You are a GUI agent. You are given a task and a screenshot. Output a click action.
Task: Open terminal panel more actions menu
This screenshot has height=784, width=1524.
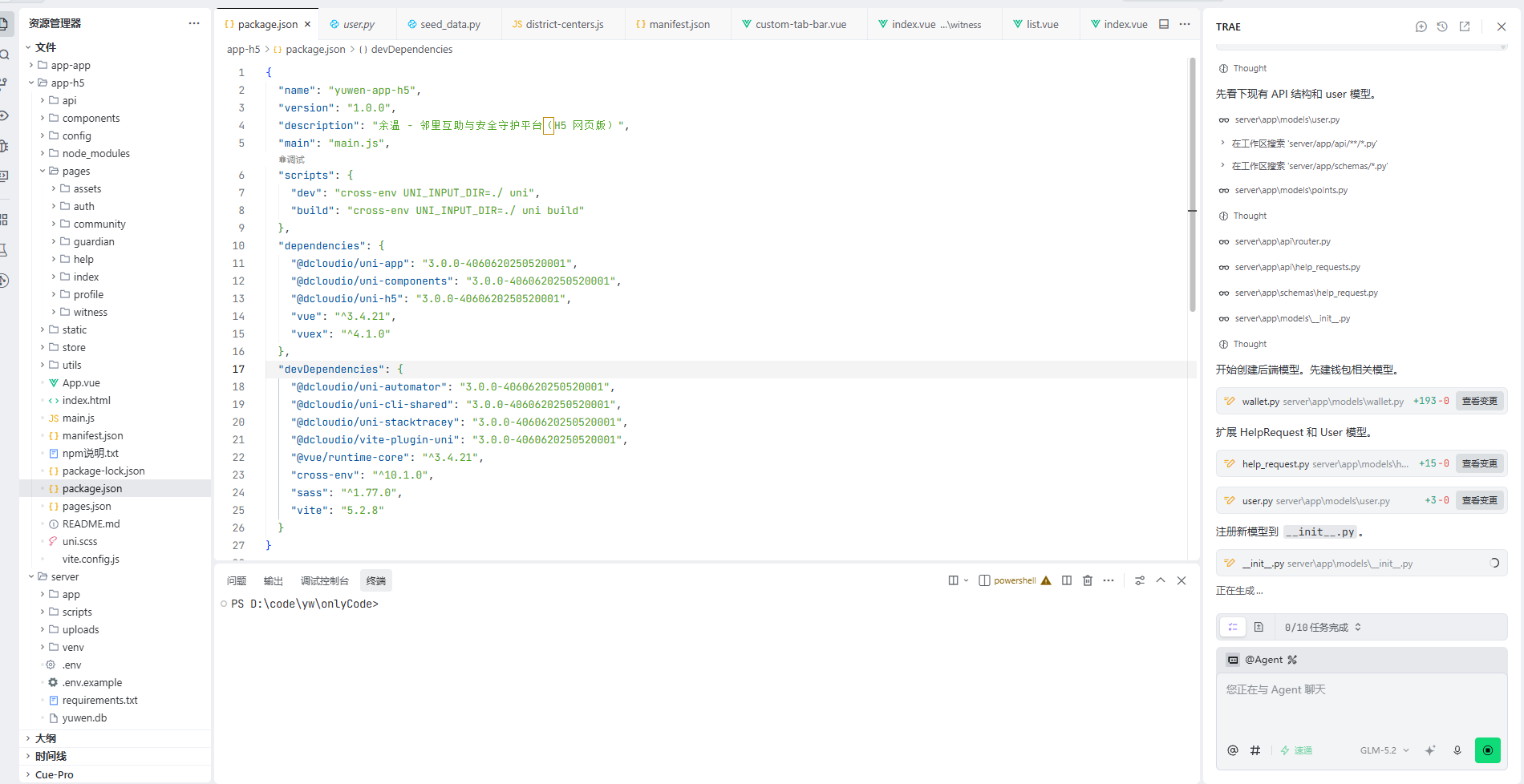click(x=1109, y=580)
